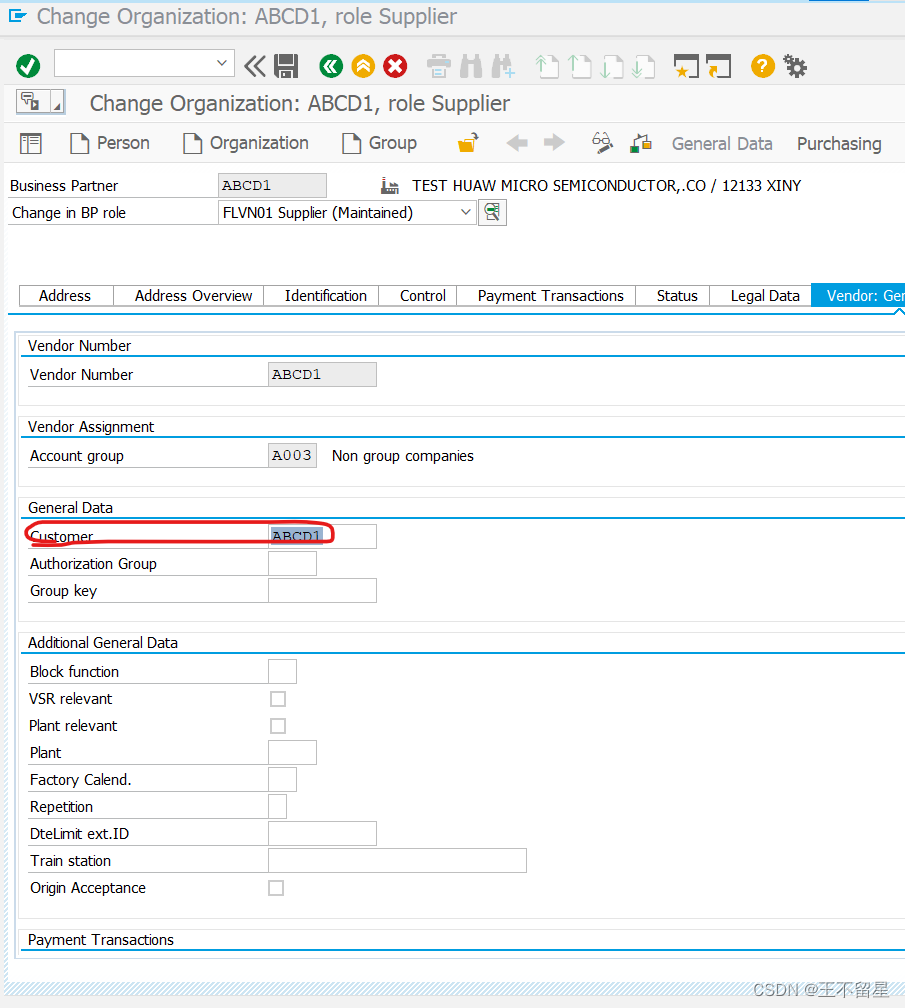Click the SAP window menu icon in title bar

tap(17, 16)
